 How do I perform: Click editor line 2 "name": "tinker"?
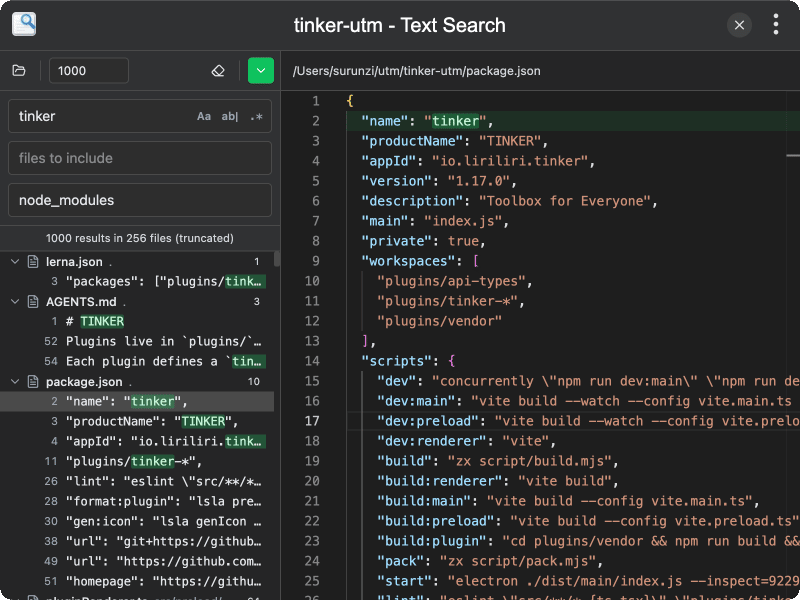click(x=427, y=121)
